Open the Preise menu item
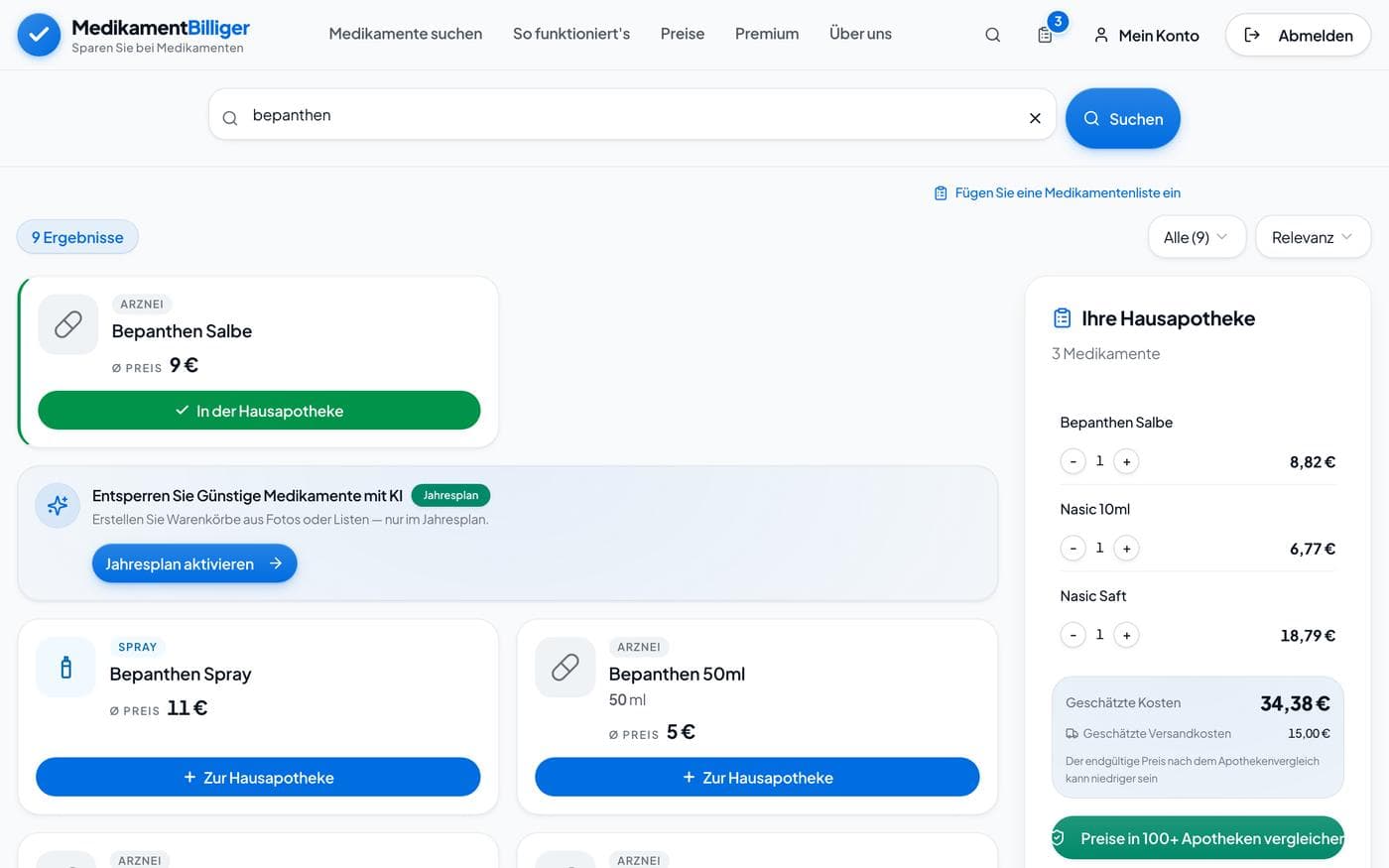This screenshot has height=868, width=1389. pos(683,34)
